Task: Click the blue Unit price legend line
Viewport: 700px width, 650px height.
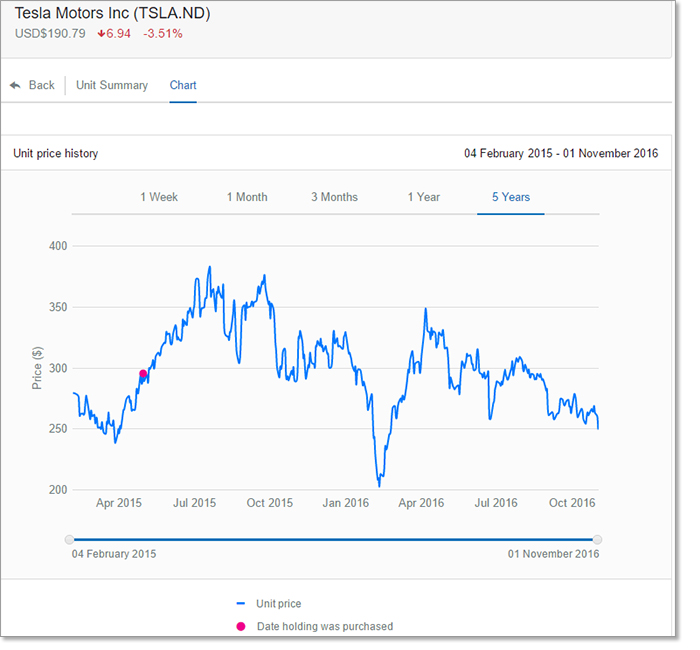Action: pos(241,604)
